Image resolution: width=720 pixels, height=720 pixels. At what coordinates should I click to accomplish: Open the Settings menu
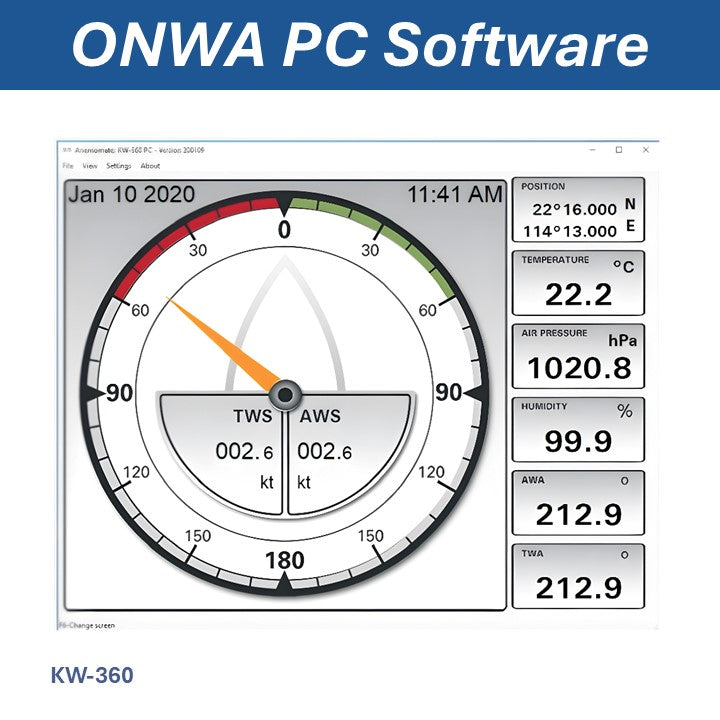(x=119, y=166)
